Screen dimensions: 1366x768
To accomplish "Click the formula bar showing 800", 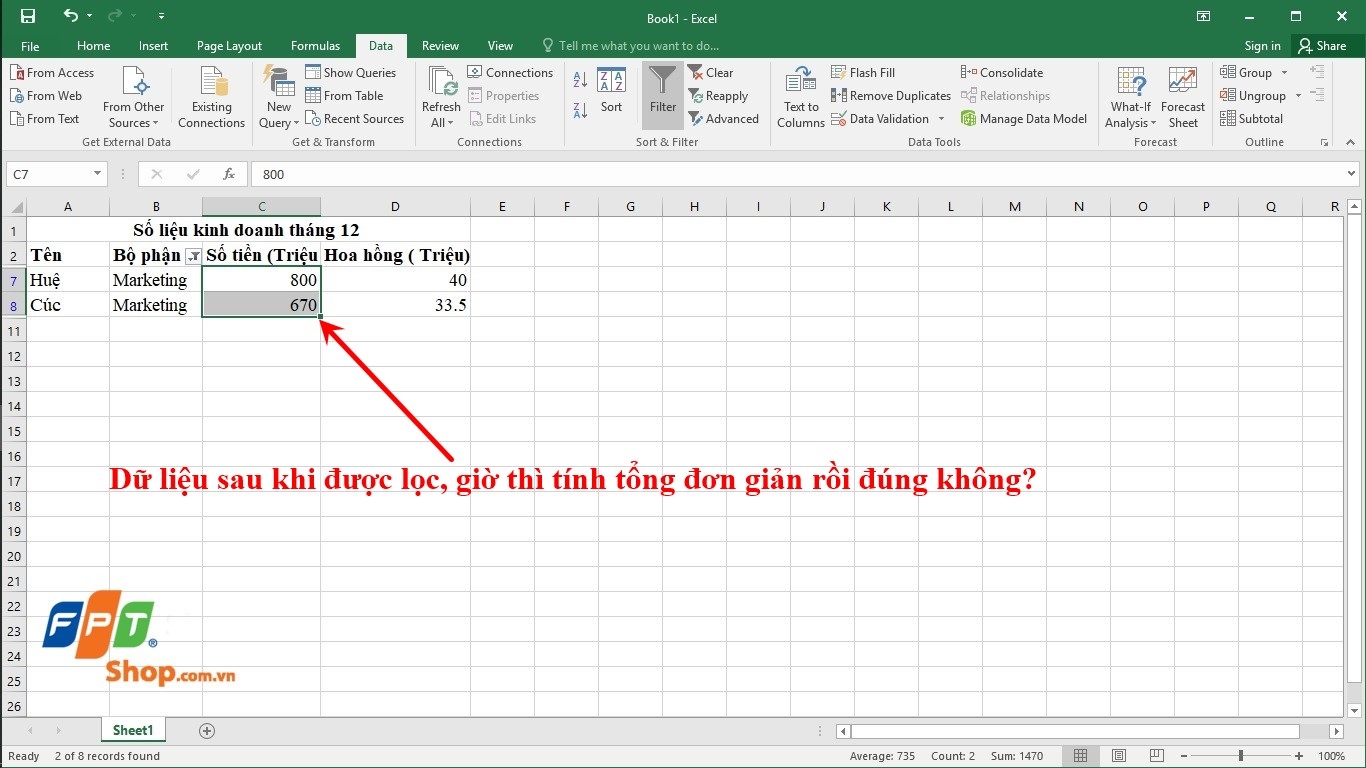I will [797, 174].
